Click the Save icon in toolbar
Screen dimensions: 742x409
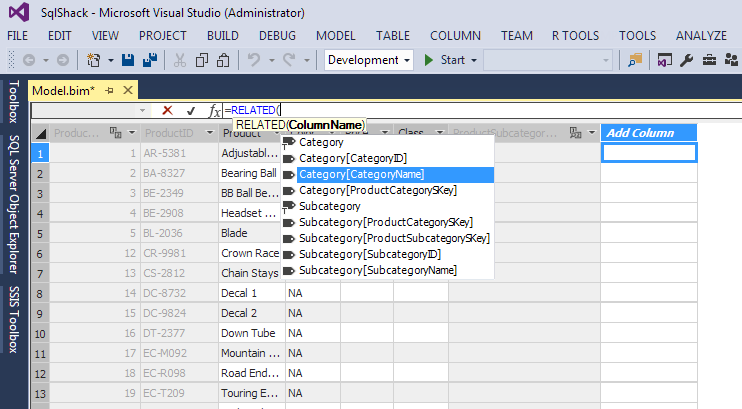click(130, 60)
